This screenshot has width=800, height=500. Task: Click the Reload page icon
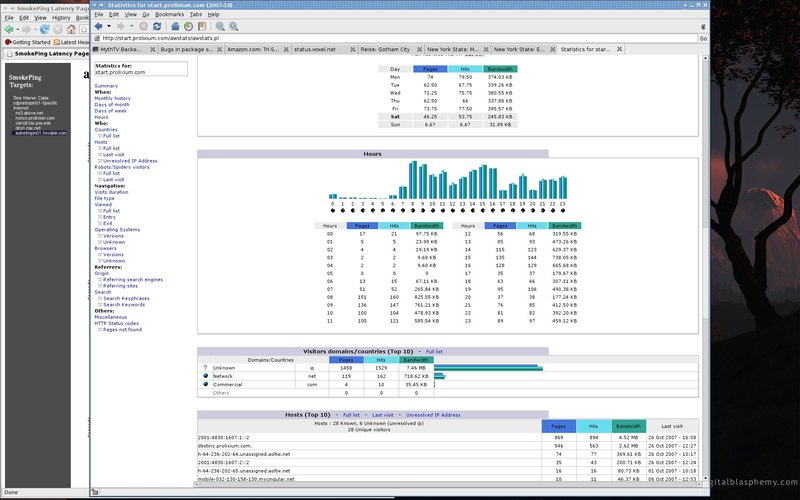pyautogui.click(x=157, y=26)
